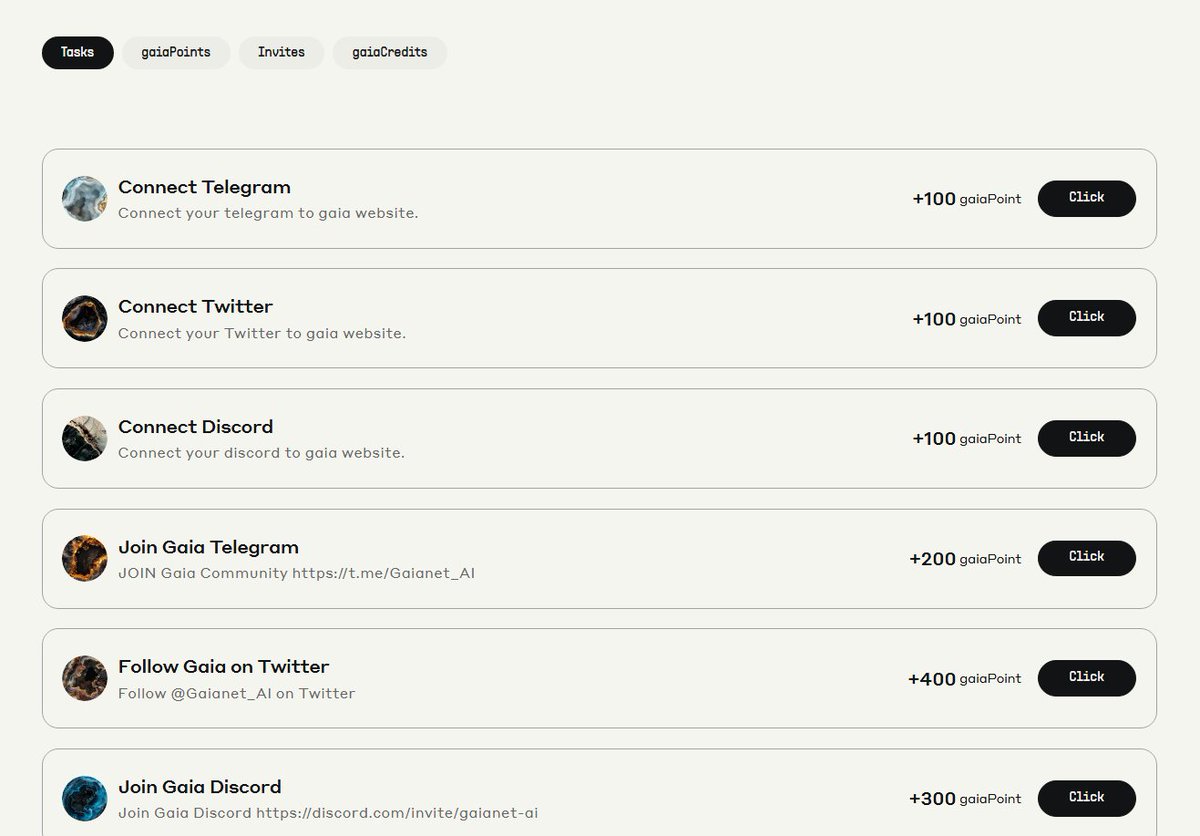Click the +400 gaiaPoint reward value
The height and width of the screenshot is (836, 1200).
pos(965,679)
